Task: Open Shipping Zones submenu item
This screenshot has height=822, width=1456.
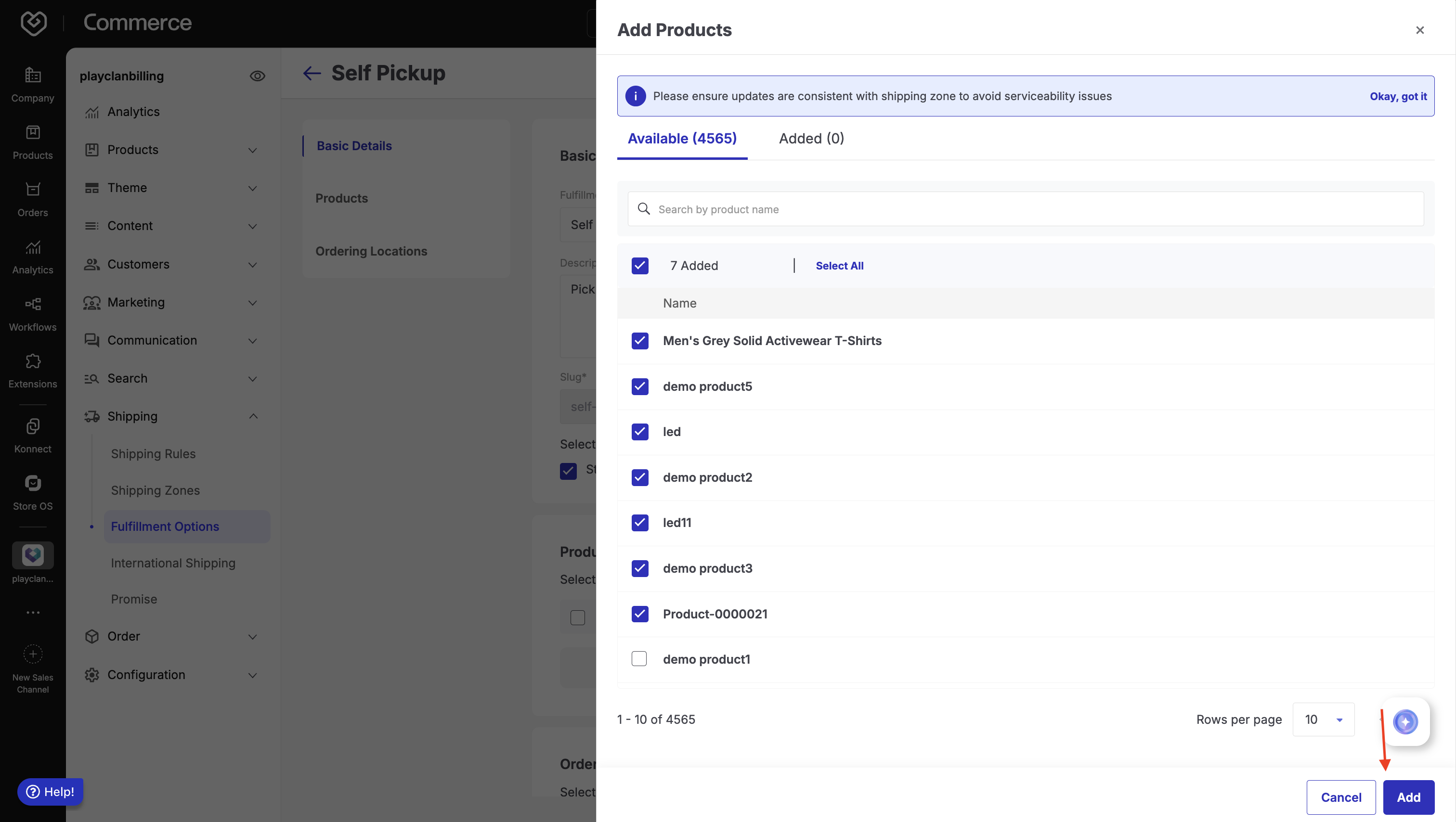Action: point(156,490)
